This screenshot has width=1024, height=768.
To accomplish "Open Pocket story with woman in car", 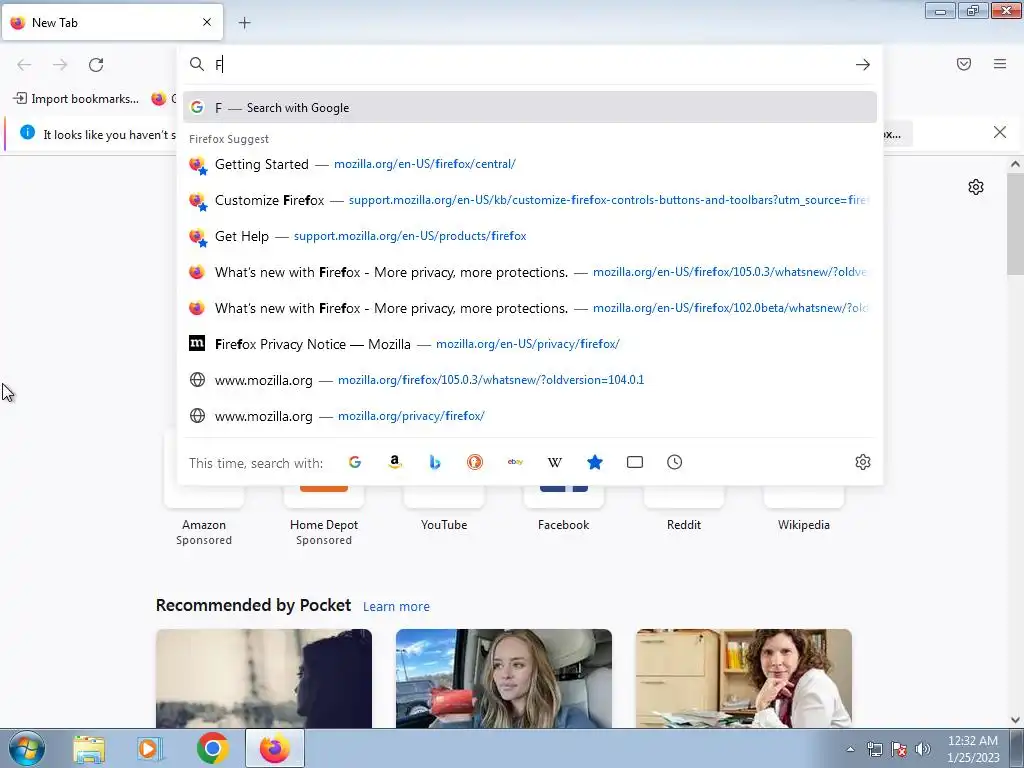I will pyautogui.click(x=504, y=679).
